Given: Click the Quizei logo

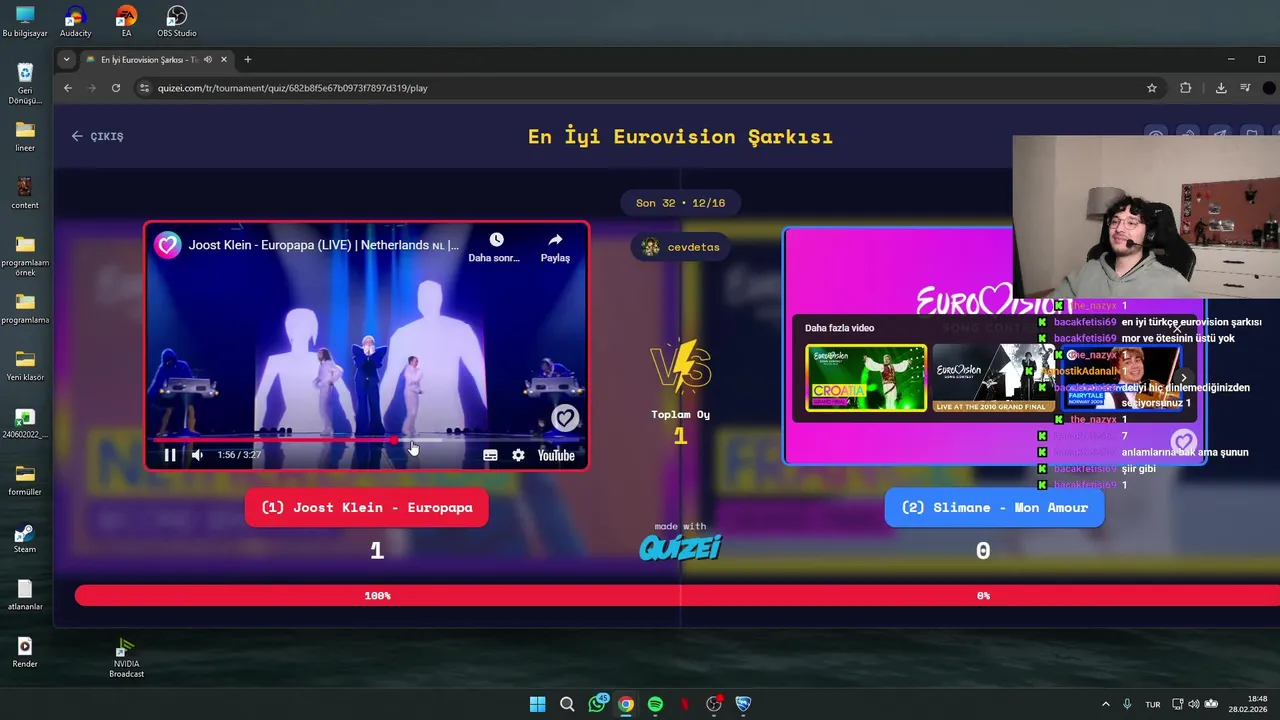Looking at the screenshot, I should coord(680,546).
